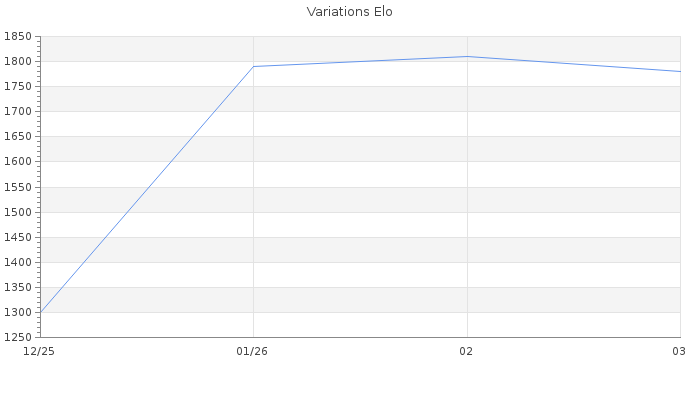Click the line's data point at 01/26
Viewport: 700px width, 400px height.
click(x=253, y=67)
